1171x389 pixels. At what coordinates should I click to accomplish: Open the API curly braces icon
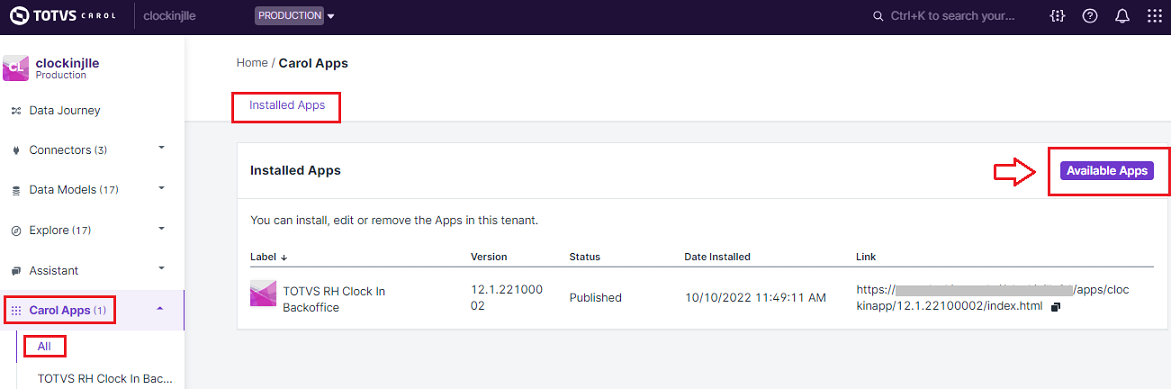[1057, 16]
